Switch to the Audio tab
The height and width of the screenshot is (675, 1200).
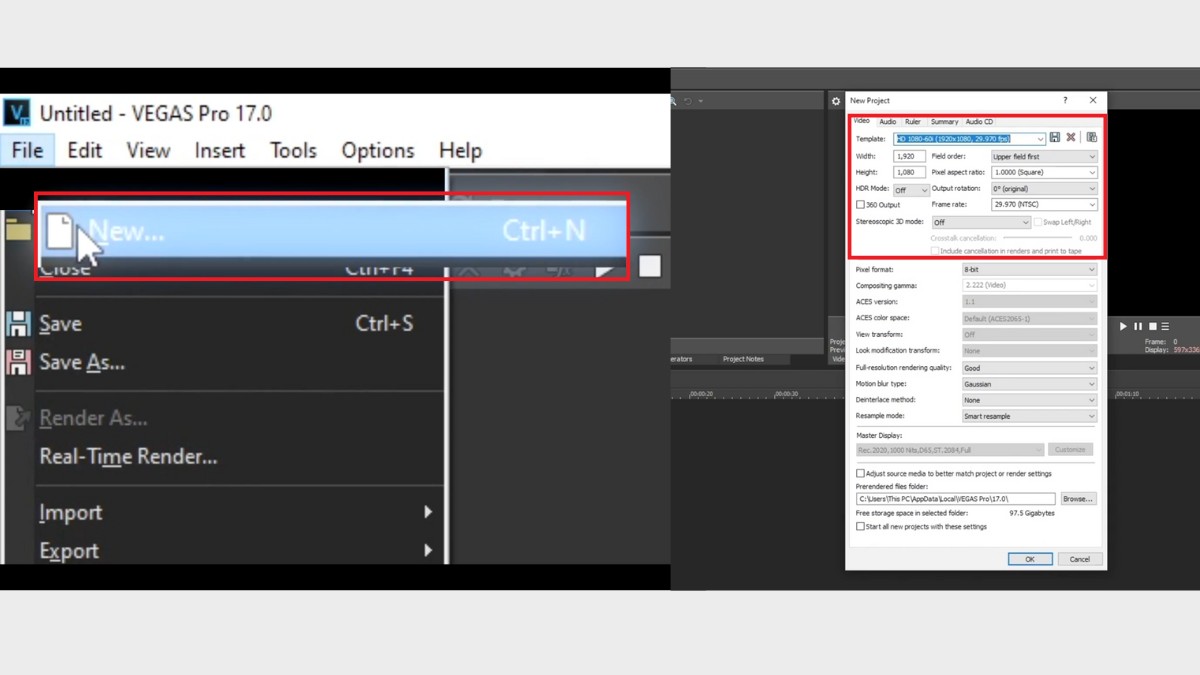887,122
